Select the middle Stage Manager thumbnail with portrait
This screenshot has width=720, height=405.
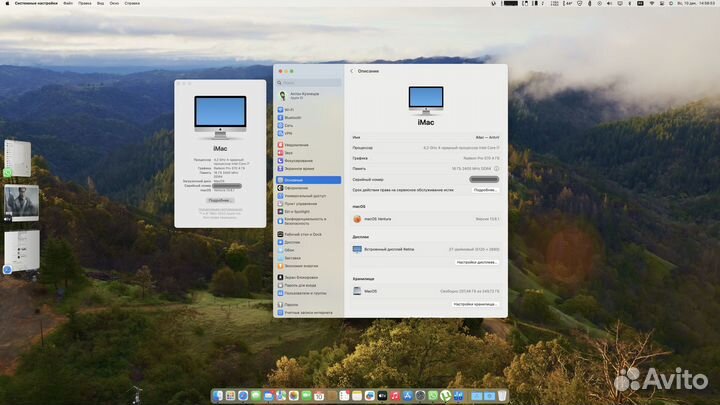[x=21, y=202]
